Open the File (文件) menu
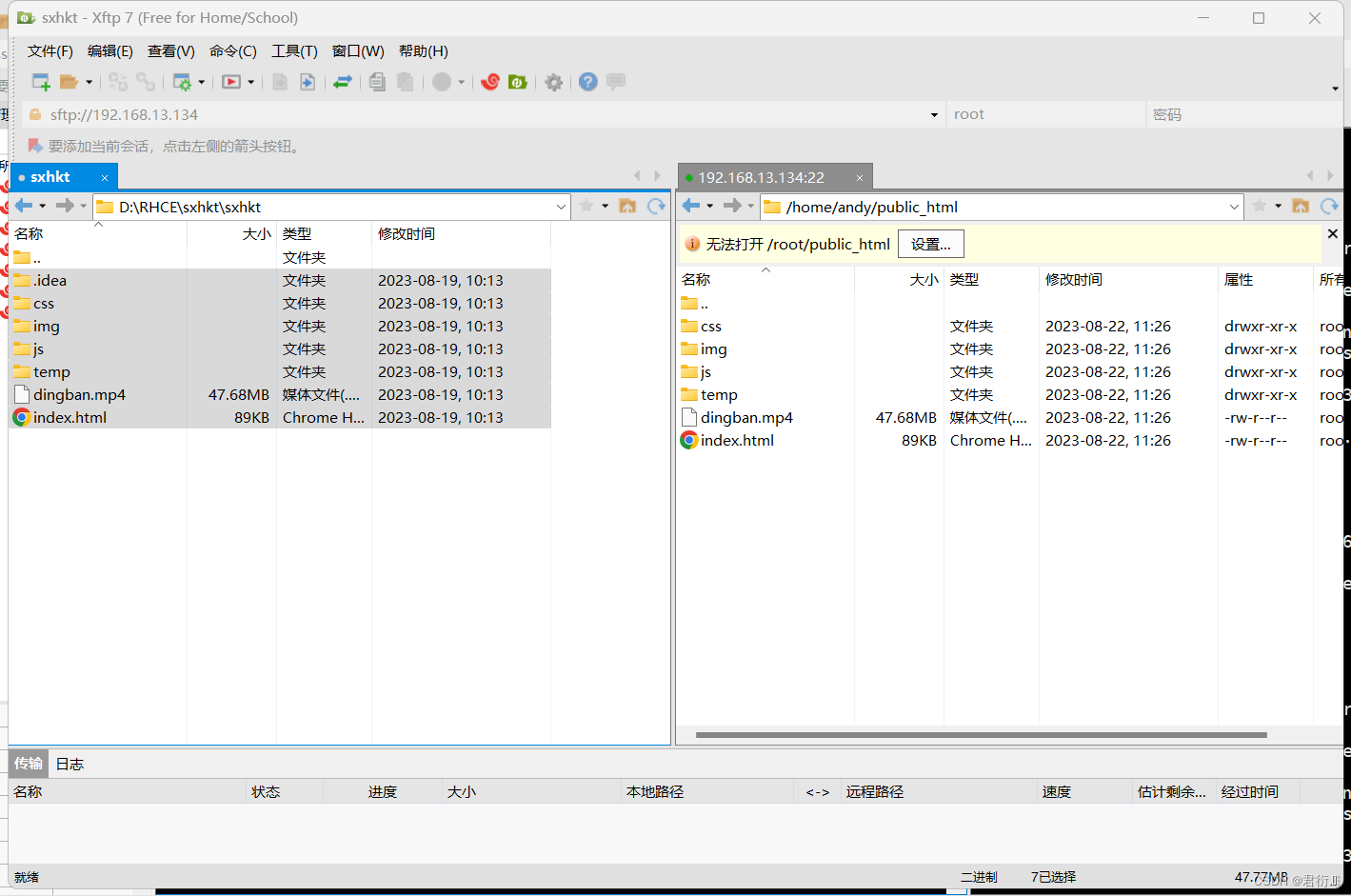 point(50,51)
